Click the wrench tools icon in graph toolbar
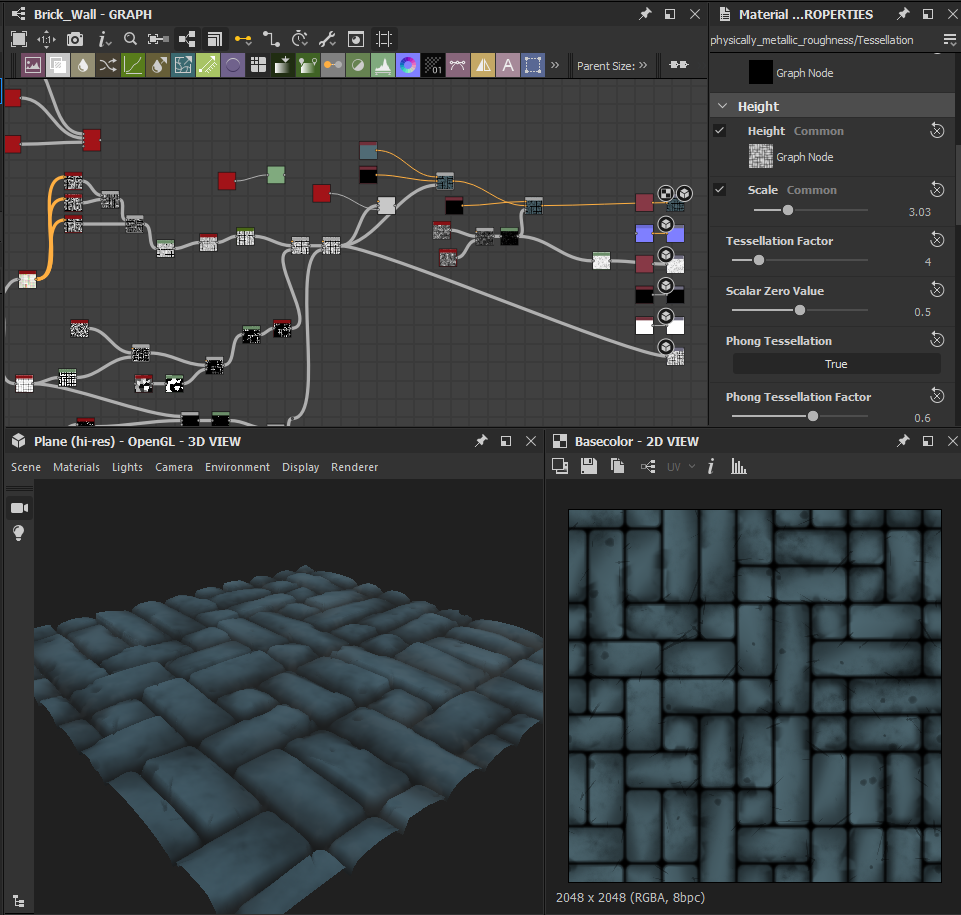 327,39
